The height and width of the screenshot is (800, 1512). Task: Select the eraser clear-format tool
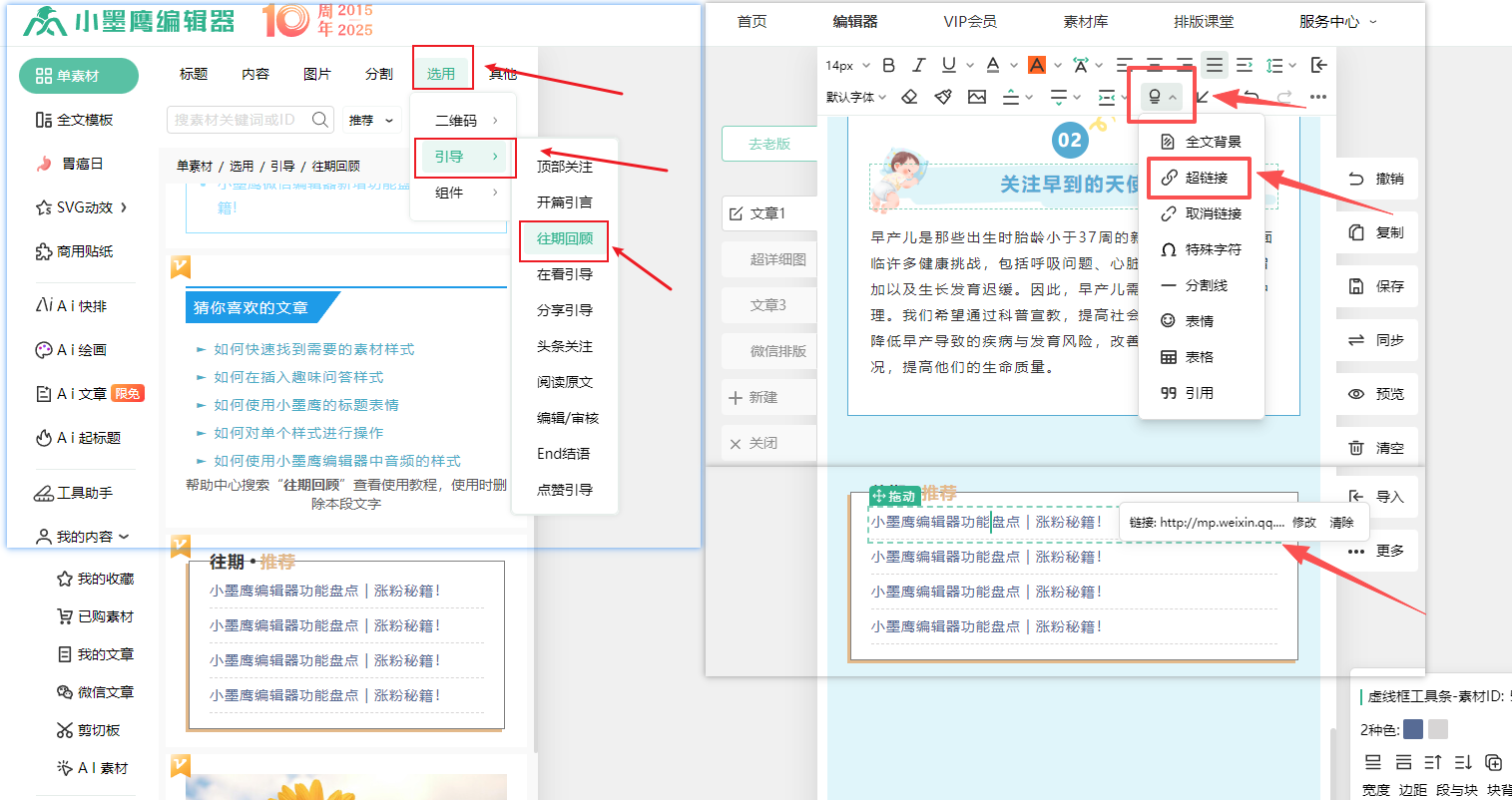(909, 97)
